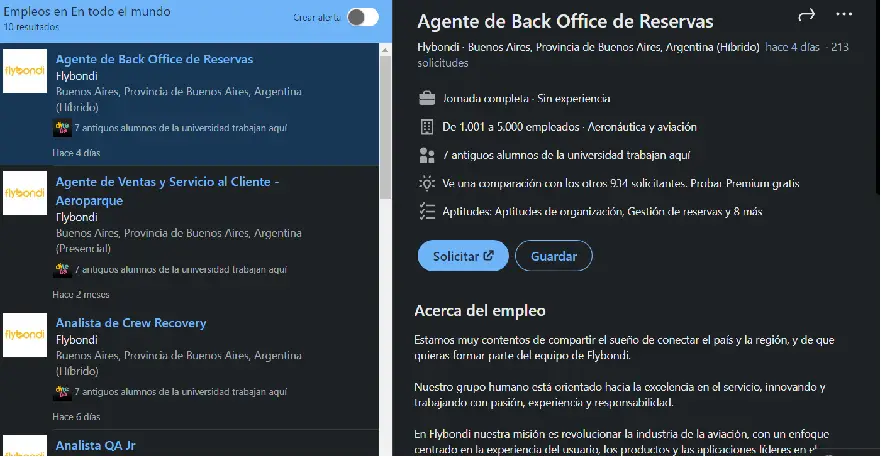
Task: Click Flybondi logo on Crew Recovery listing
Action: (25, 335)
